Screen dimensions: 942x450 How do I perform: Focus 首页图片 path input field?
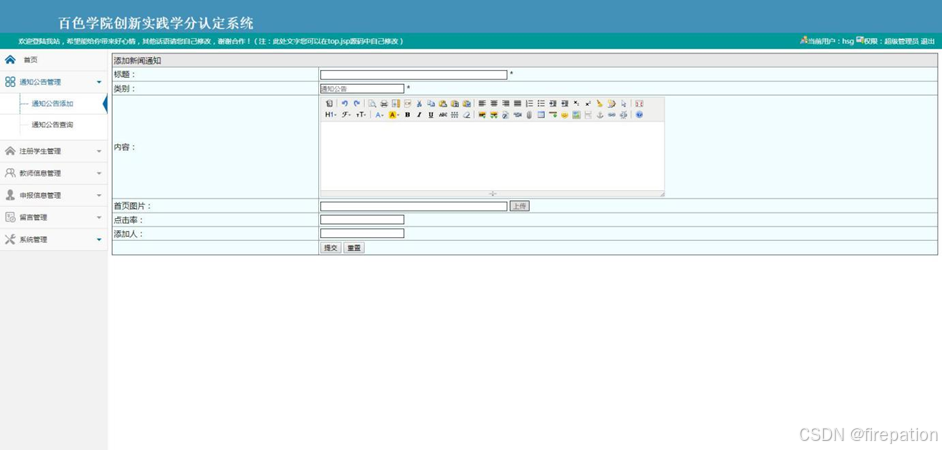coord(413,206)
